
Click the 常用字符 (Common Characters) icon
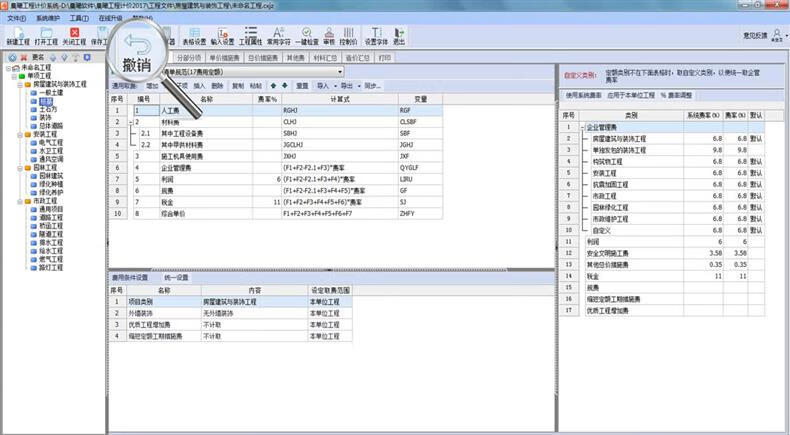tap(278, 35)
